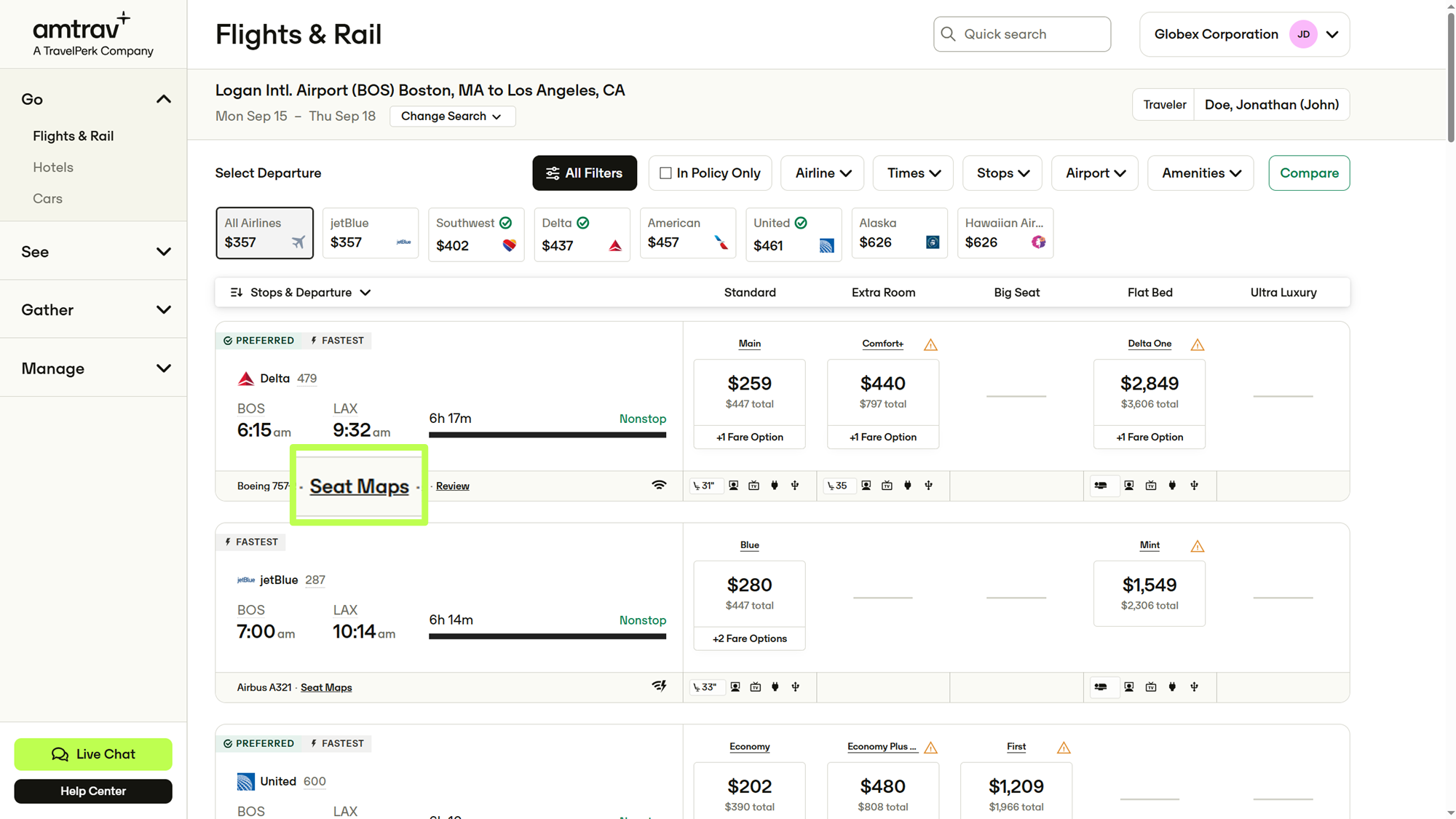This screenshot has width=1456, height=819.
Task: Open the Airline filter dropdown
Action: point(822,173)
